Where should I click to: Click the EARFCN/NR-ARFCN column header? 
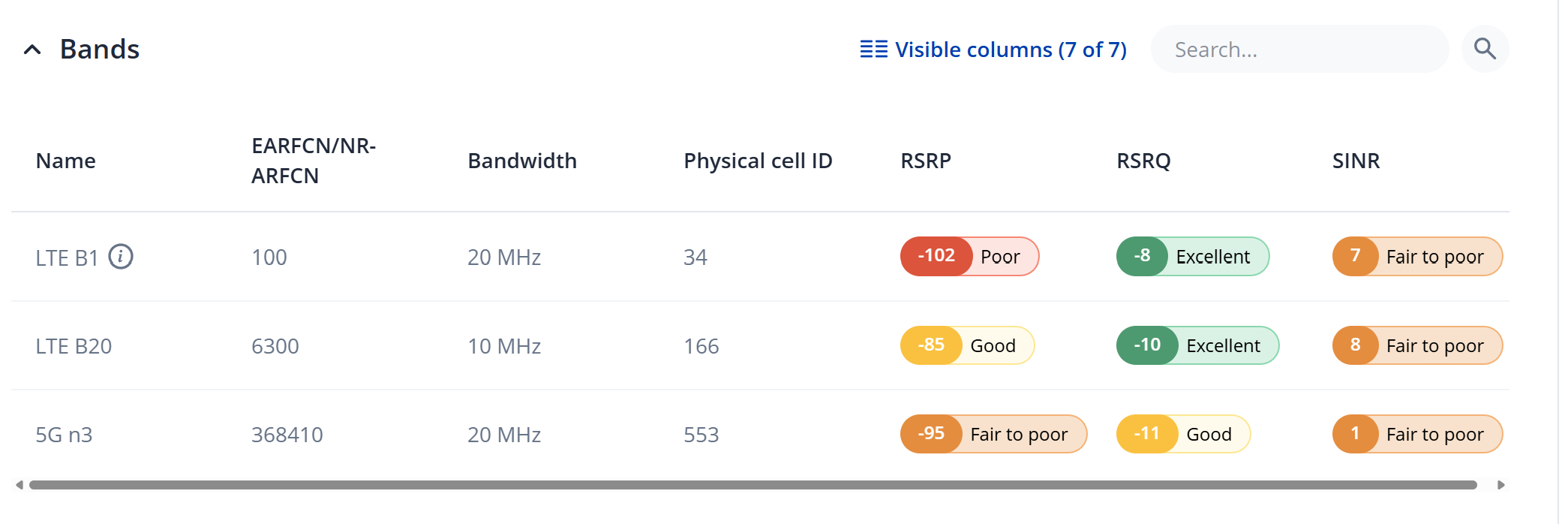pyautogui.click(x=314, y=161)
